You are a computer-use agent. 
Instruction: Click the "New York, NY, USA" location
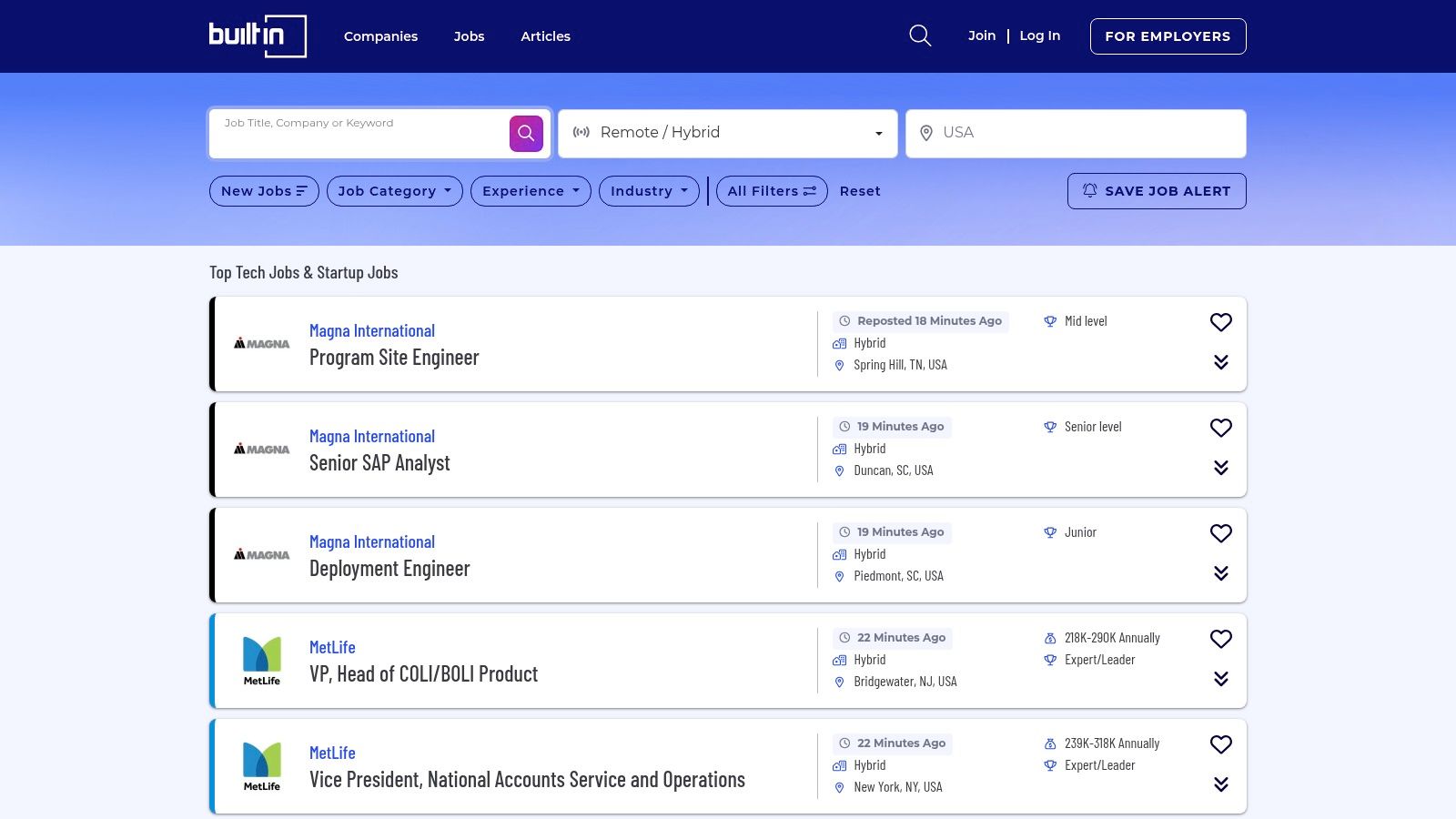[898, 787]
